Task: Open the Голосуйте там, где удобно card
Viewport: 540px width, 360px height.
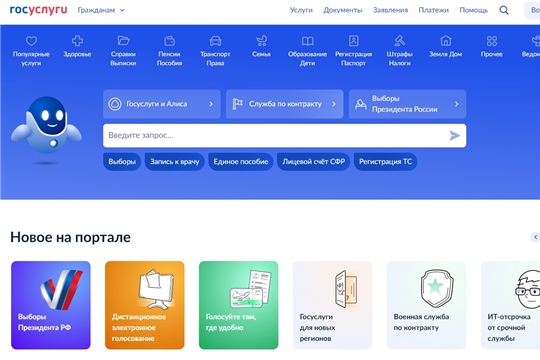Action: (239, 305)
